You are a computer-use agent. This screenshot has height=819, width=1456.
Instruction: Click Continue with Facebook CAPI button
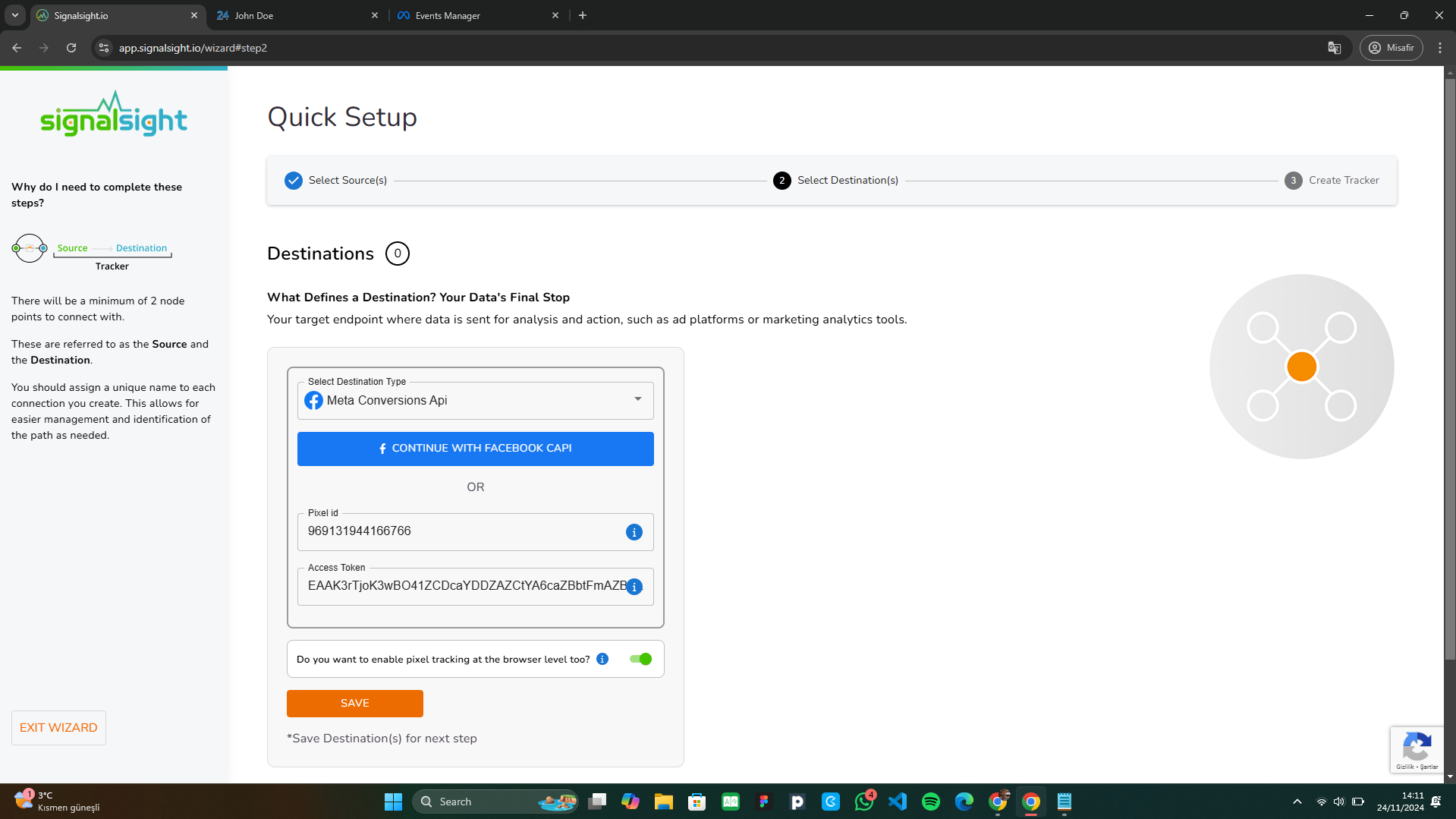475,449
